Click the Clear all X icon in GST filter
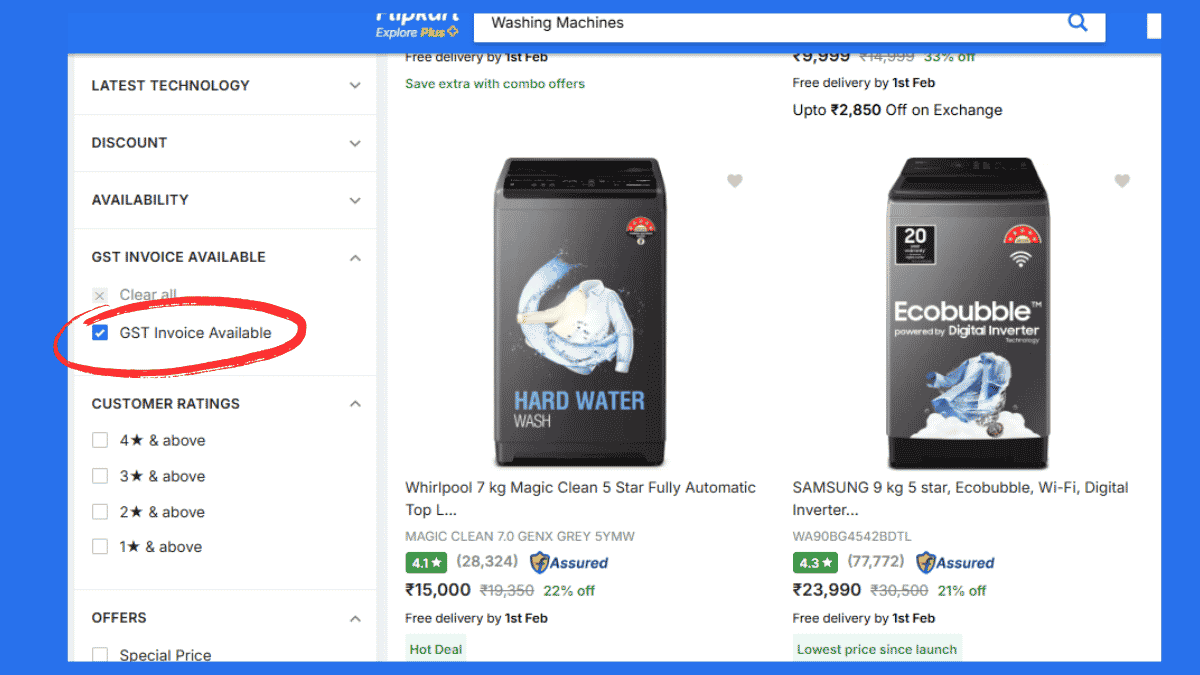The image size is (1200, 675). 99,295
